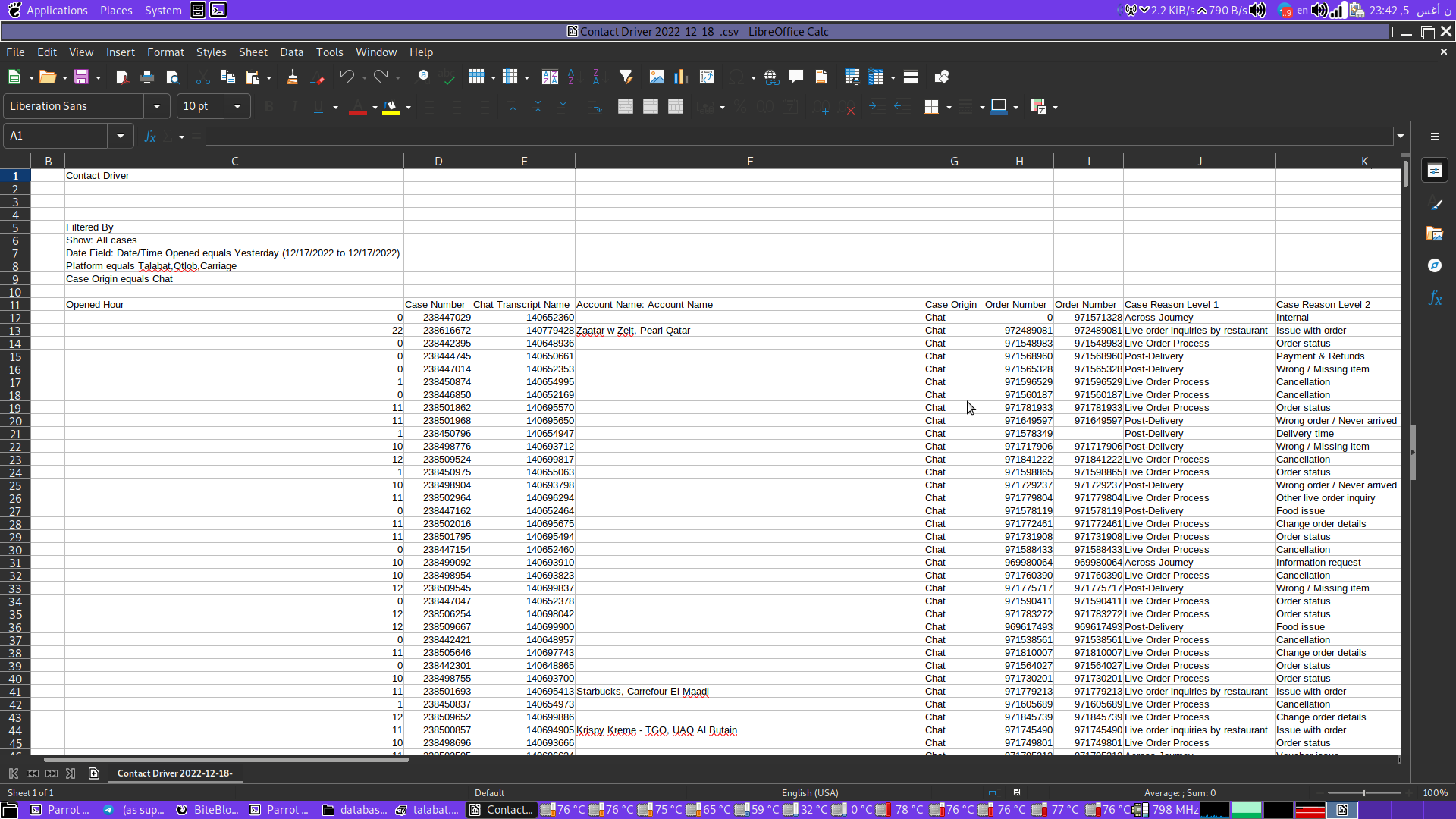1456x819 pixels.
Task: Open the Data menu
Action: 291,52
